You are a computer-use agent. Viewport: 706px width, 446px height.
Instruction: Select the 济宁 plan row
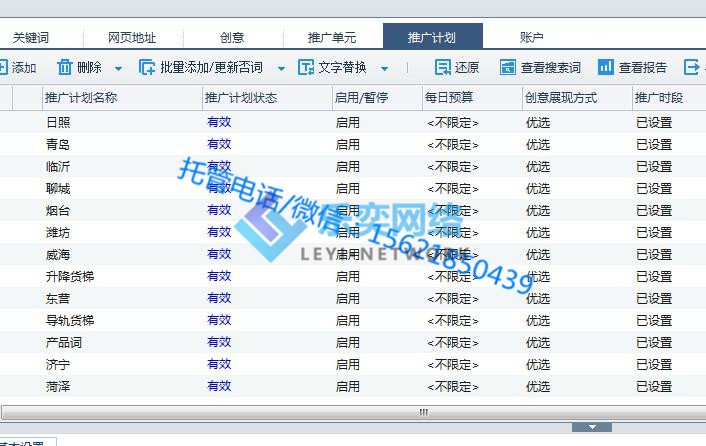[x=353, y=365]
